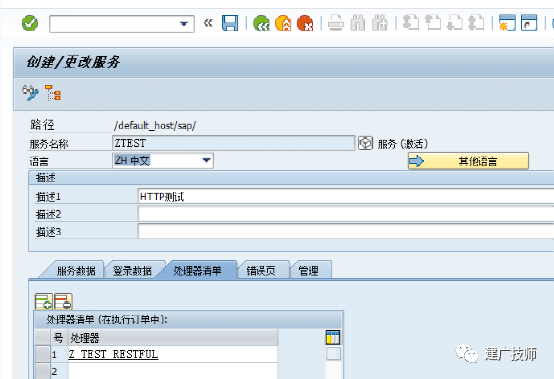Viewport: 554px width, 379px height.
Task: Click the 其他语言 button
Action: point(468,161)
